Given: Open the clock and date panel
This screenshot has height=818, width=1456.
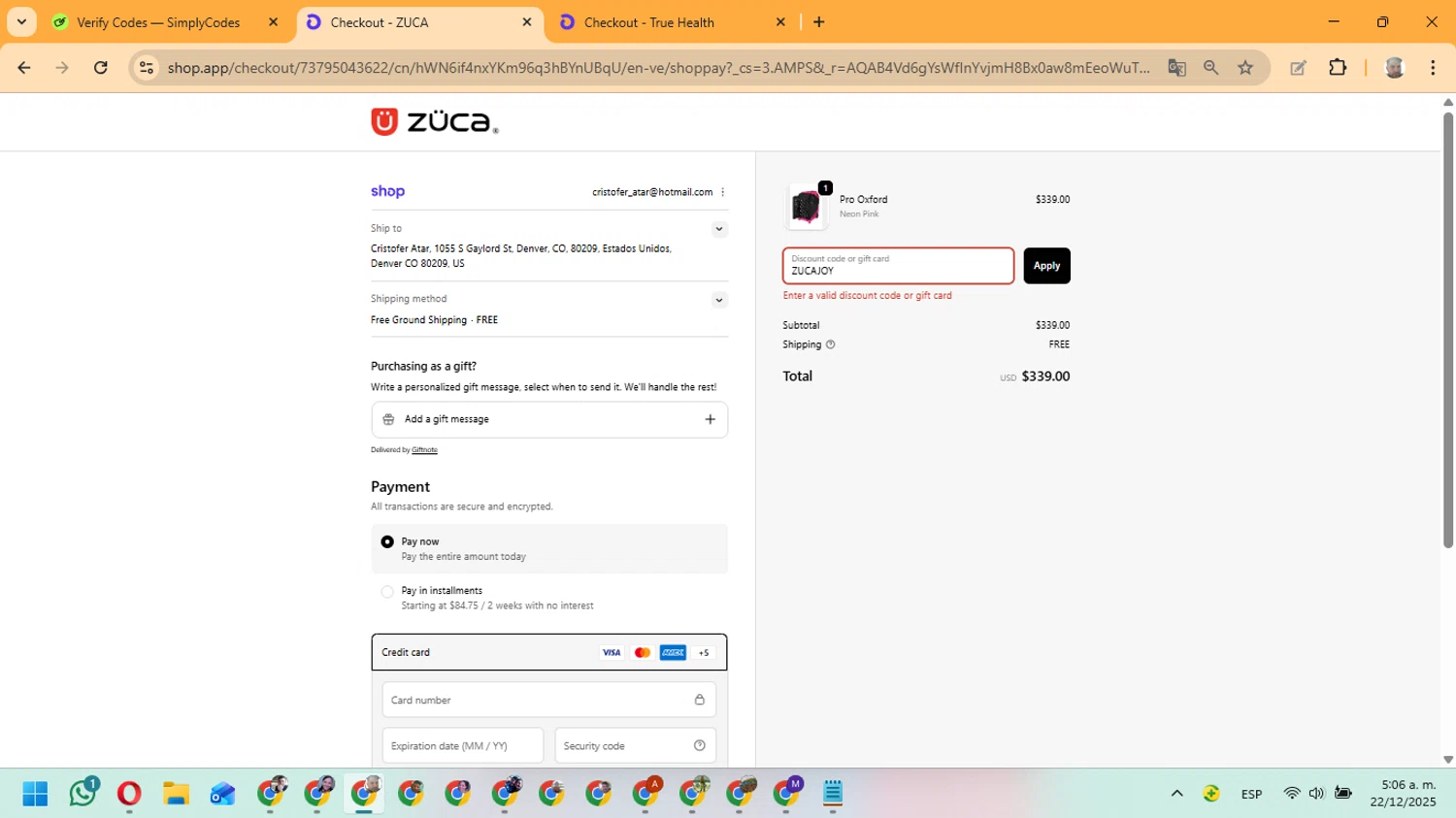Looking at the screenshot, I should tap(1403, 794).
